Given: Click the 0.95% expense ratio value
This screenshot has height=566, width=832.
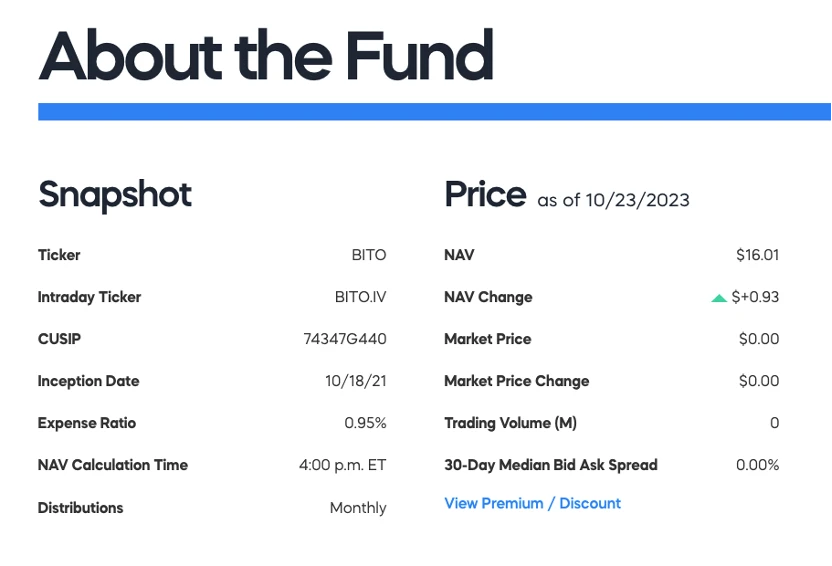Looking at the screenshot, I should (365, 423).
